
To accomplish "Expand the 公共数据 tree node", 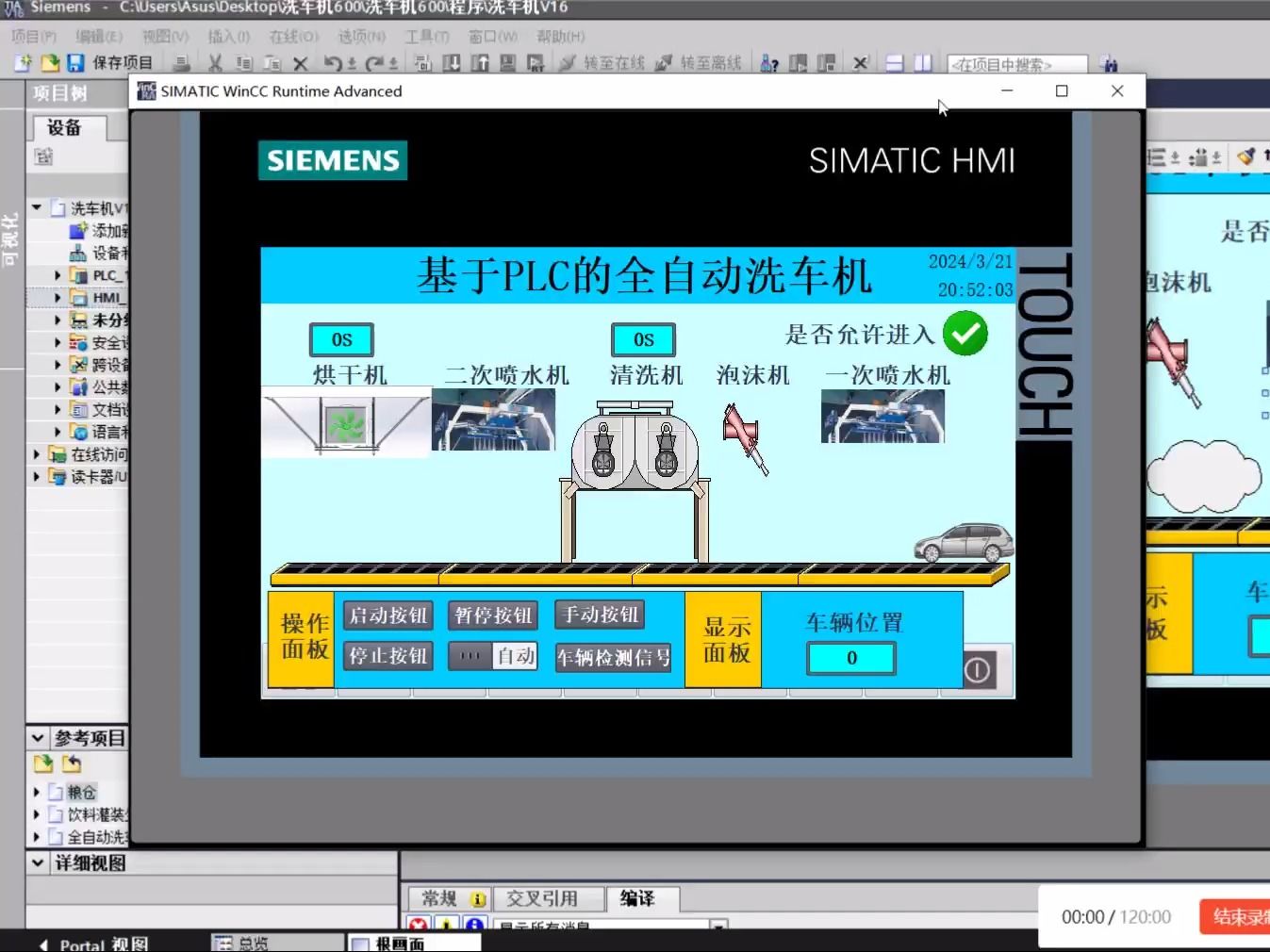I will [58, 386].
